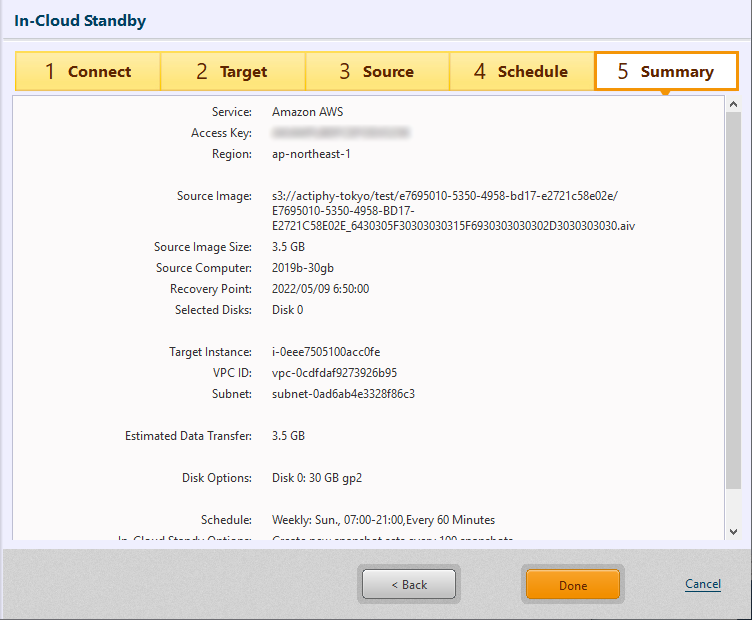Click the orange Done button

pyautogui.click(x=573, y=585)
